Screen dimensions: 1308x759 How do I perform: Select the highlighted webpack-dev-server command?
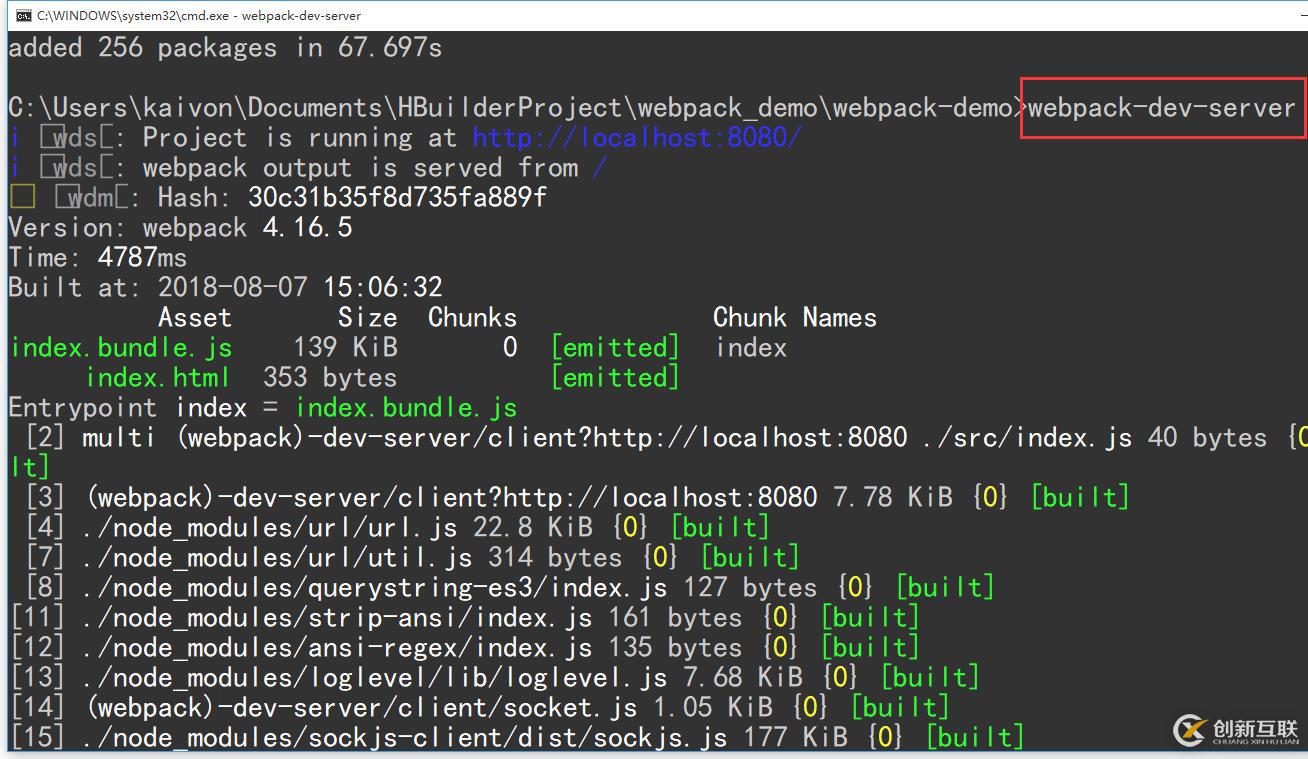click(1160, 107)
